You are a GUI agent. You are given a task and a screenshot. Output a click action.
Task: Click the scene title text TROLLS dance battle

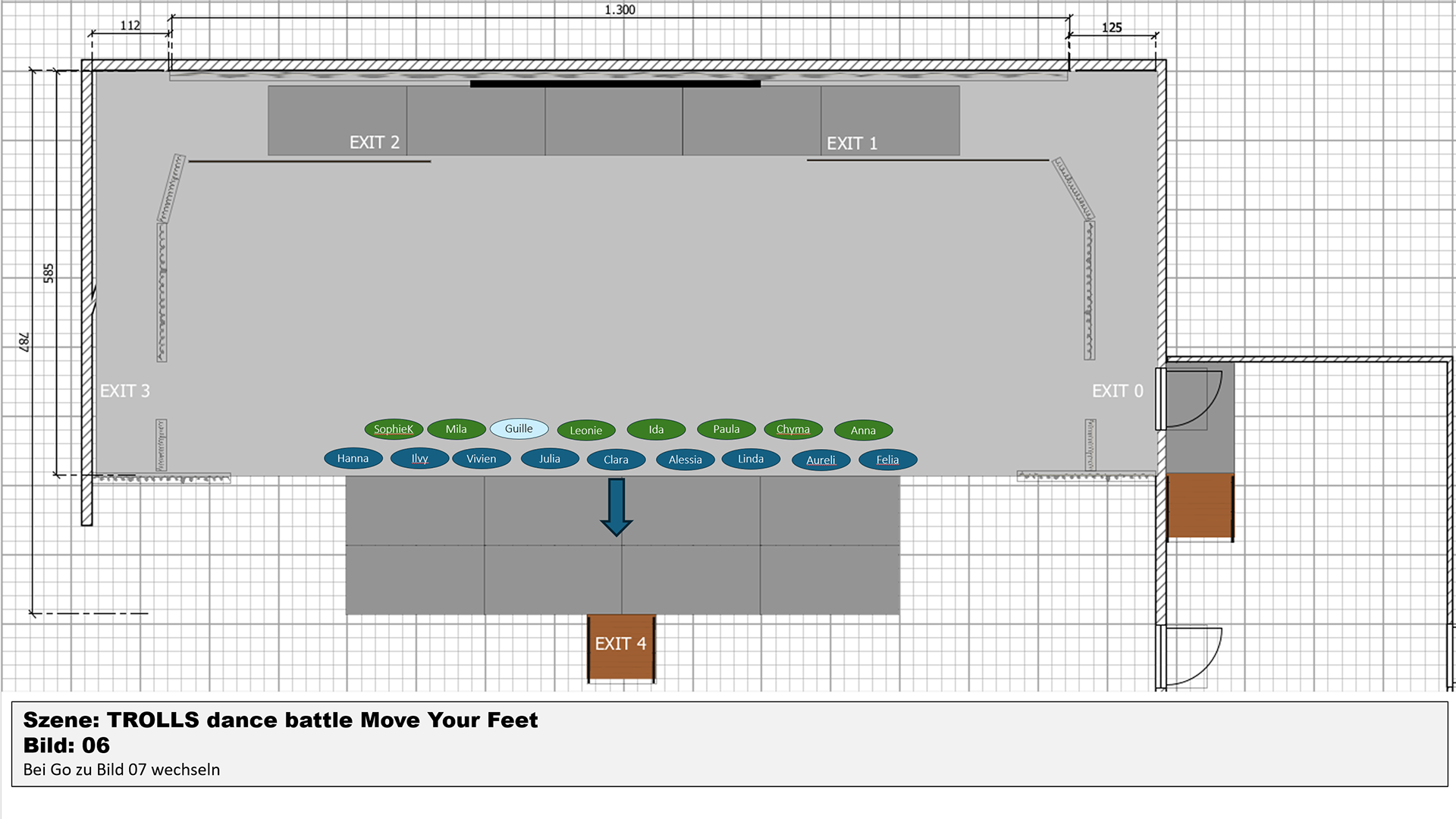coord(281,720)
